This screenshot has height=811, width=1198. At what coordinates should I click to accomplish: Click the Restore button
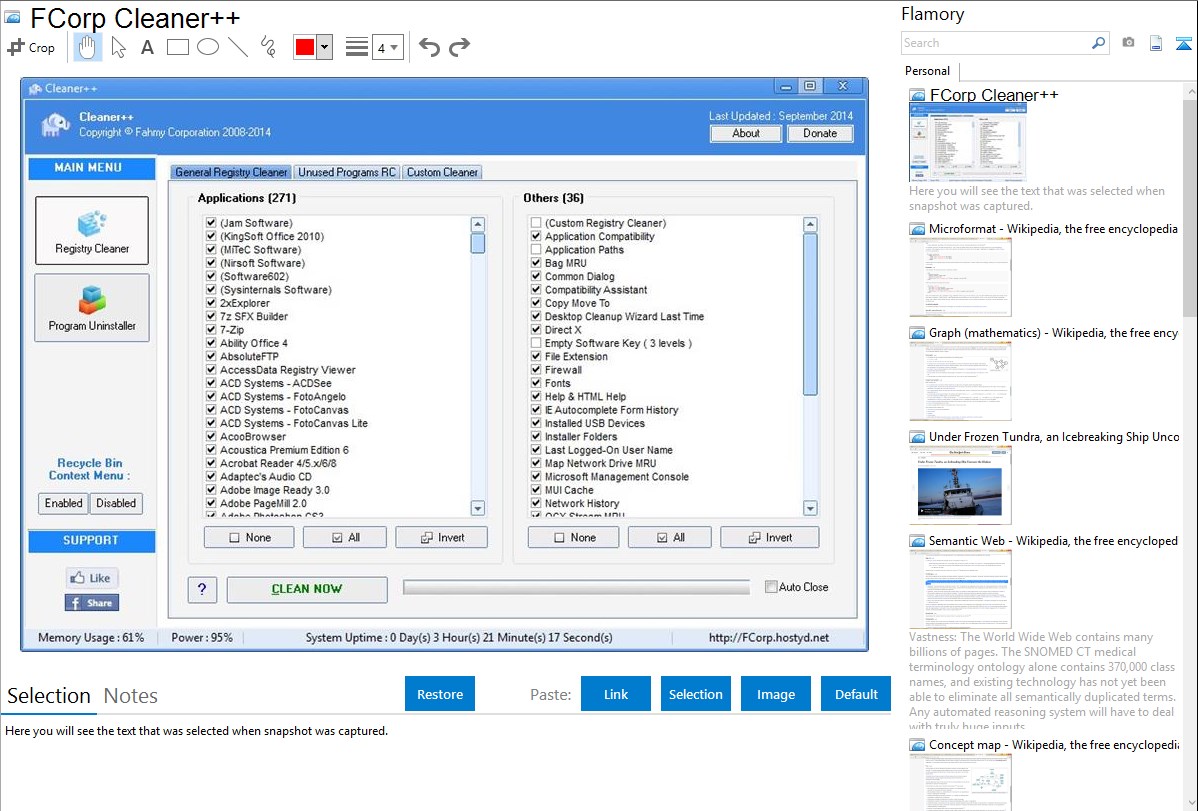(440, 694)
